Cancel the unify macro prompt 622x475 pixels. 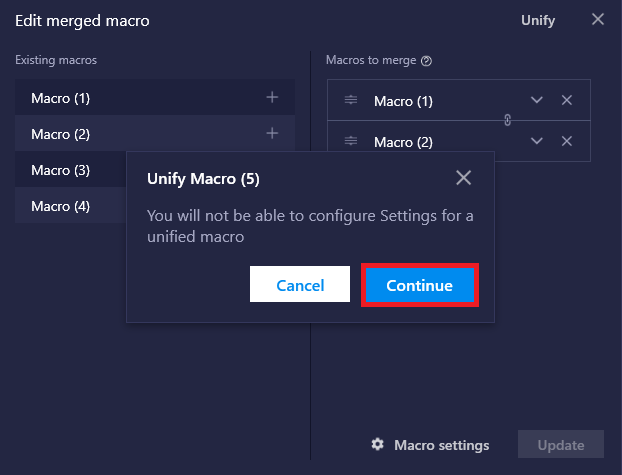click(x=300, y=284)
